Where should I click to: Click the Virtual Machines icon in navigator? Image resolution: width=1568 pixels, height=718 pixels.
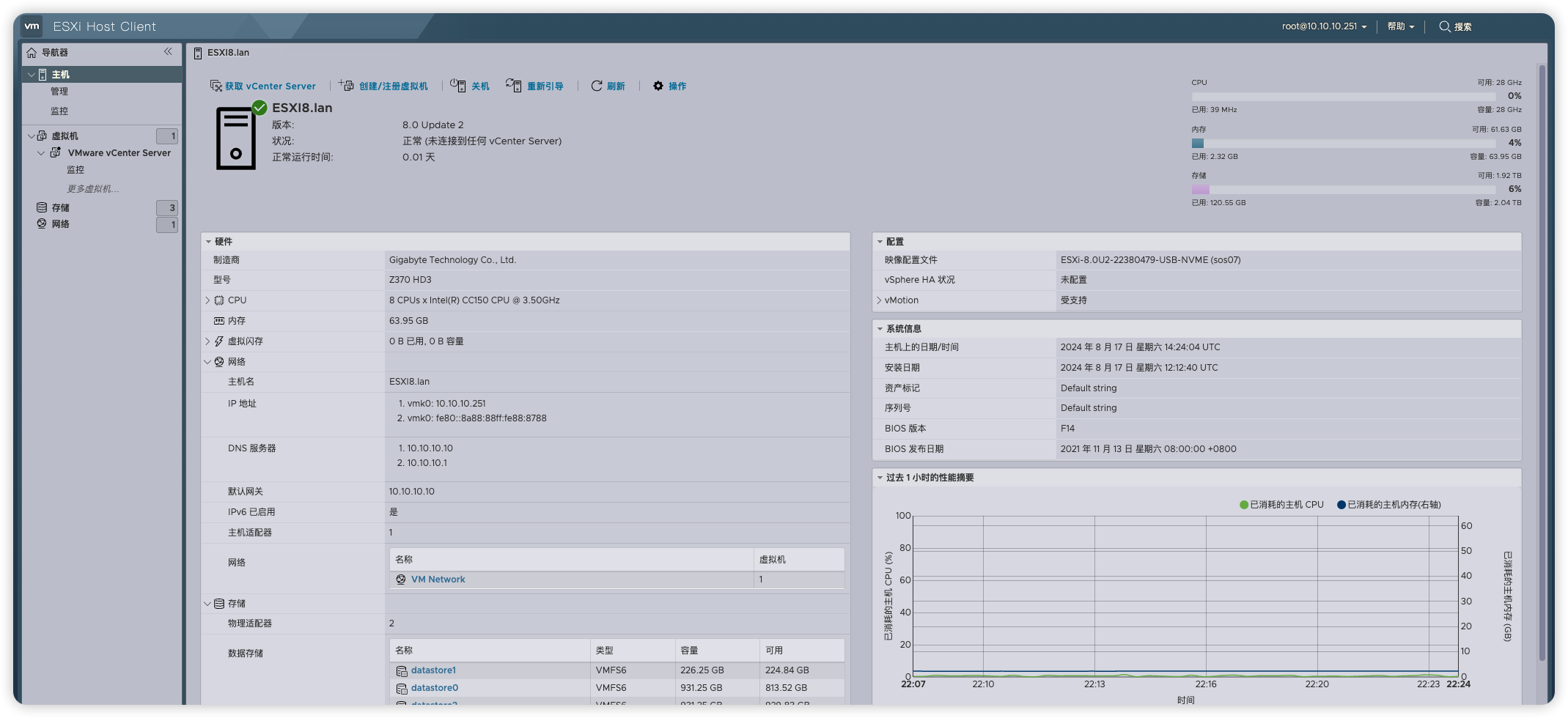coord(42,136)
